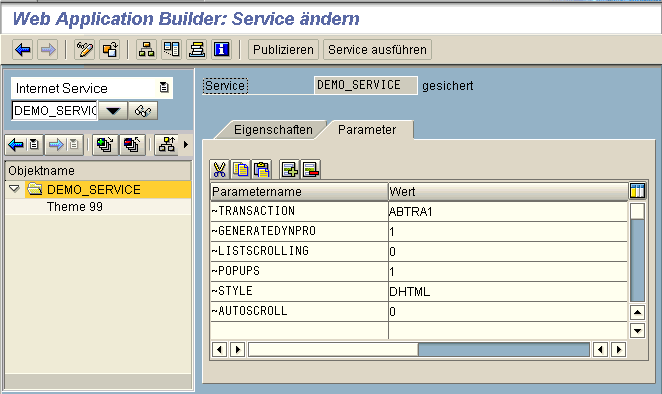Click scroll up arrow of parameter table

pyautogui.click(x=637, y=313)
